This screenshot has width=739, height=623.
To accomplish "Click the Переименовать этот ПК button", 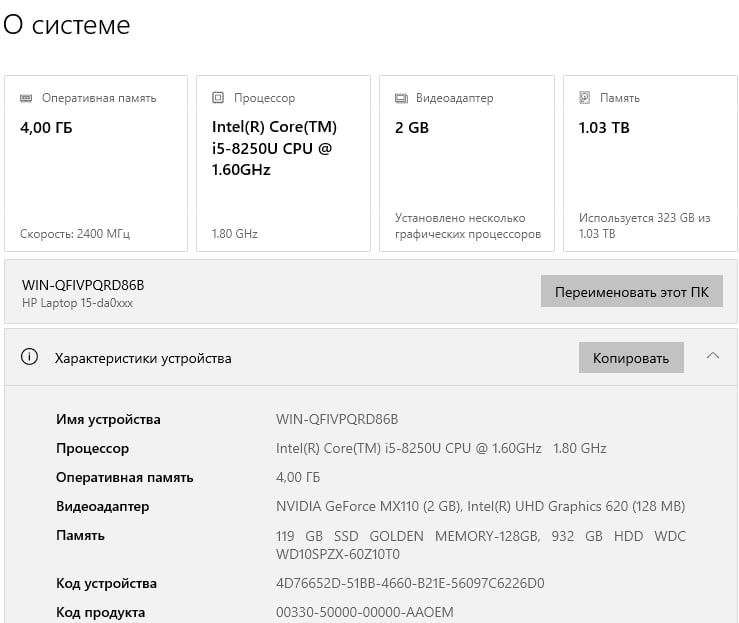I will pos(632,292).
